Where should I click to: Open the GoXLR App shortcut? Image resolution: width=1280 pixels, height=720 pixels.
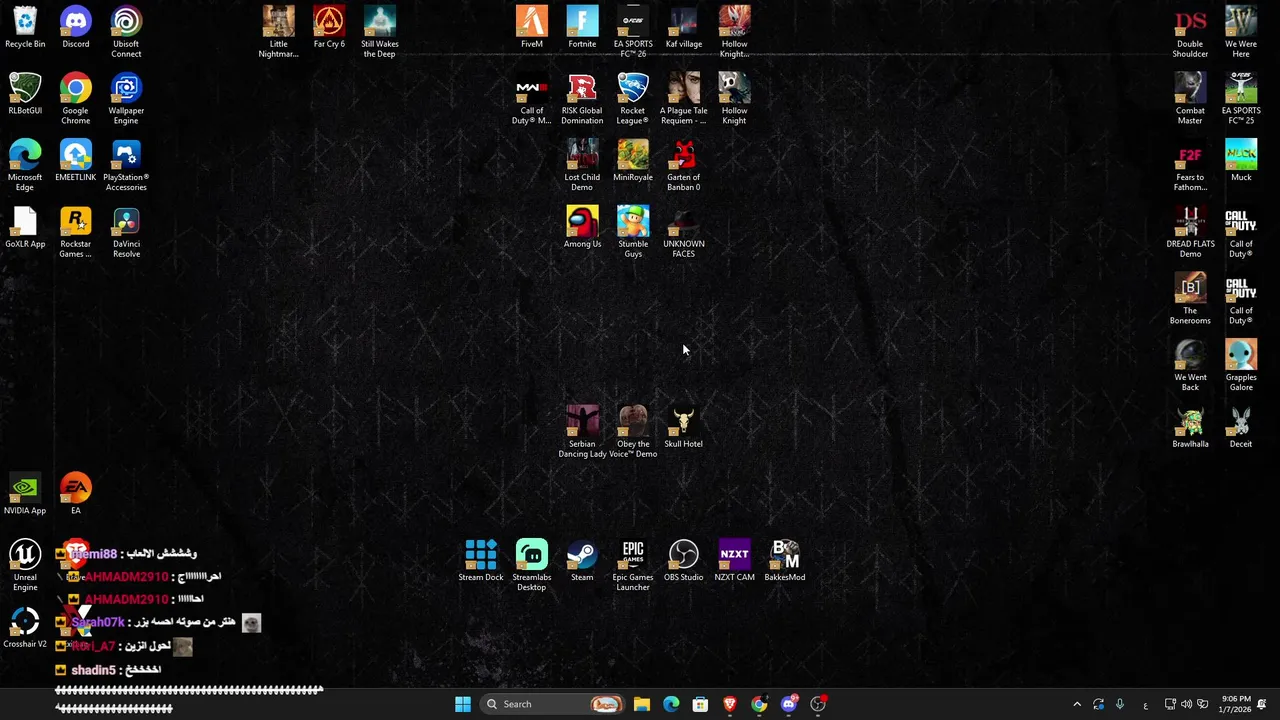tap(25, 228)
